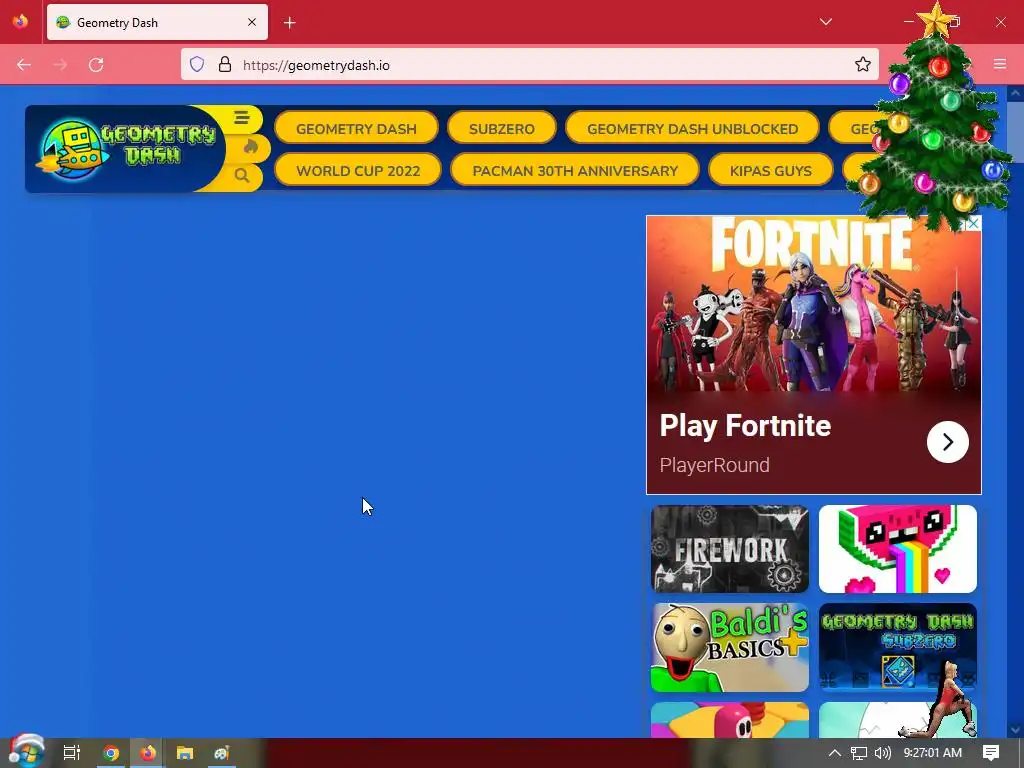Open Geometry Dash Subzero thumbnail
This screenshot has width=1024, height=768.
click(x=897, y=648)
